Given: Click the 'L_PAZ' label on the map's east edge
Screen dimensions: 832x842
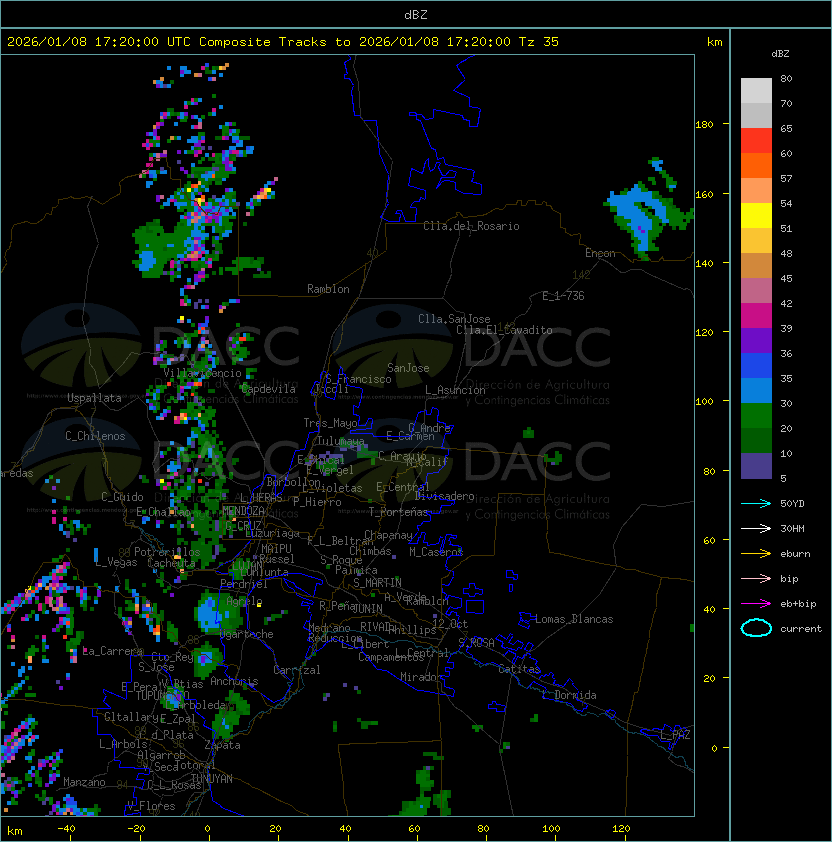Looking at the screenshot, I should point(675,735).
